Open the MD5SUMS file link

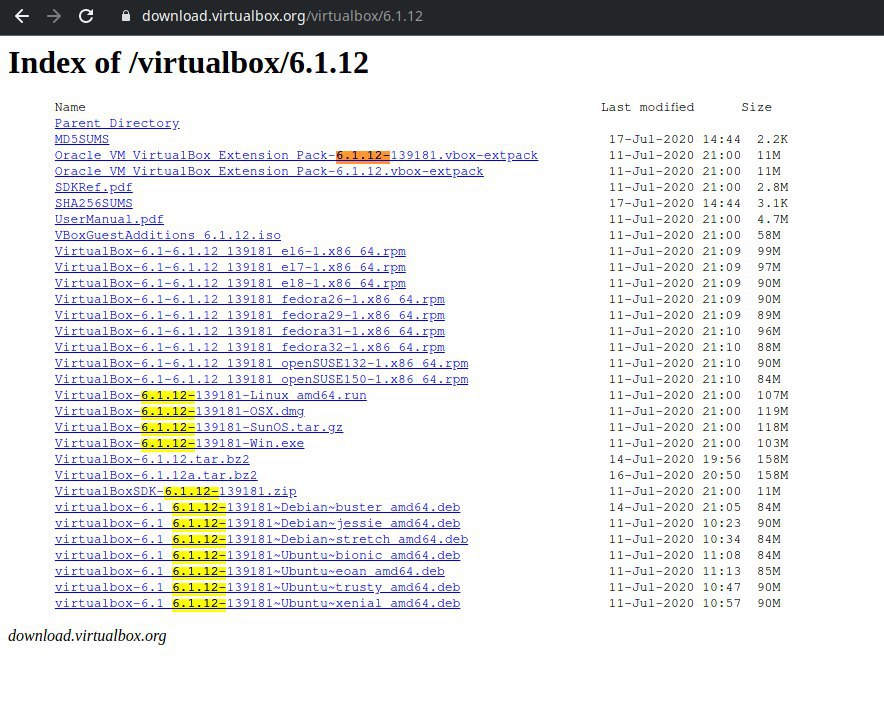click(82, 139)
